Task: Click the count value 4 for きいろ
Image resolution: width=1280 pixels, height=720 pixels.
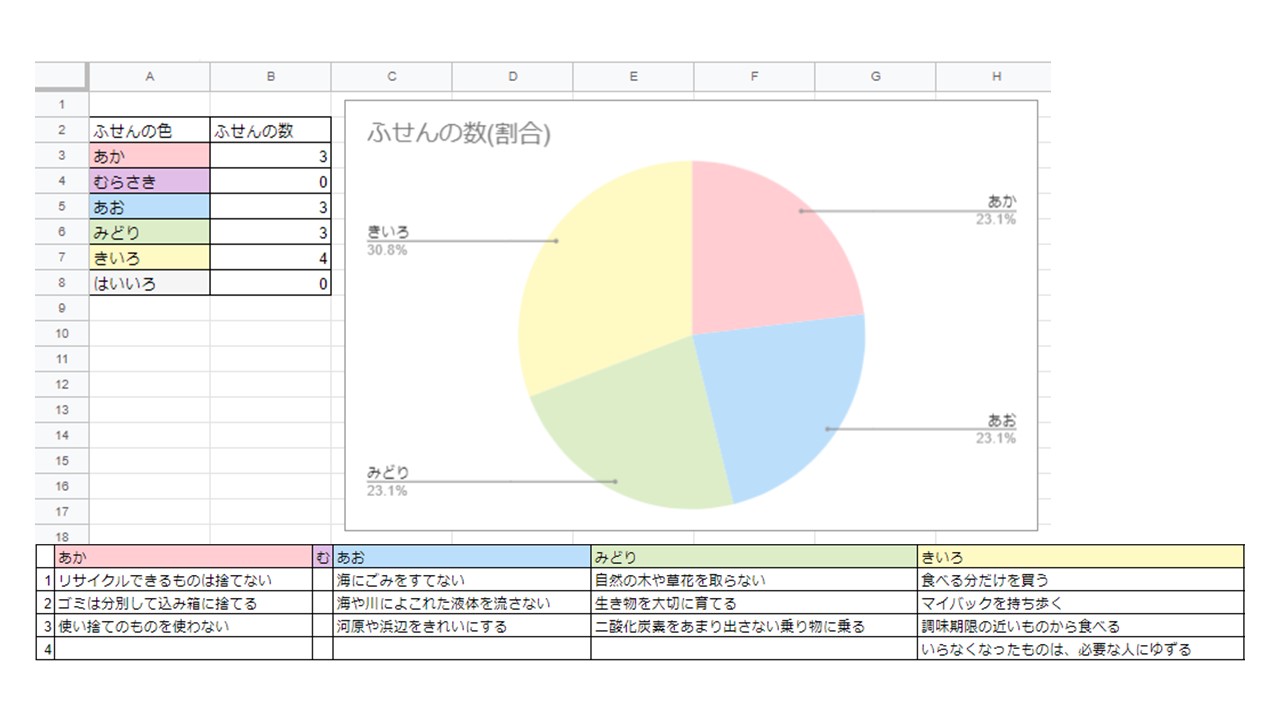Action: tap(270, 258)
